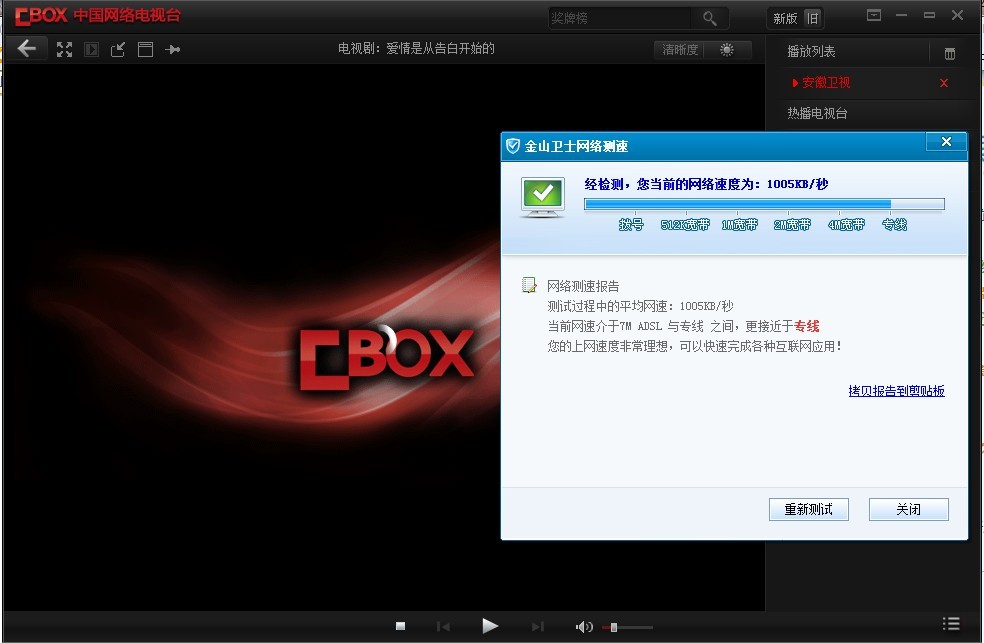The width and height of the screenshot is (984, 643).
Task: Adjust brightness using the sun icon
Action: [x=727, y=50]
